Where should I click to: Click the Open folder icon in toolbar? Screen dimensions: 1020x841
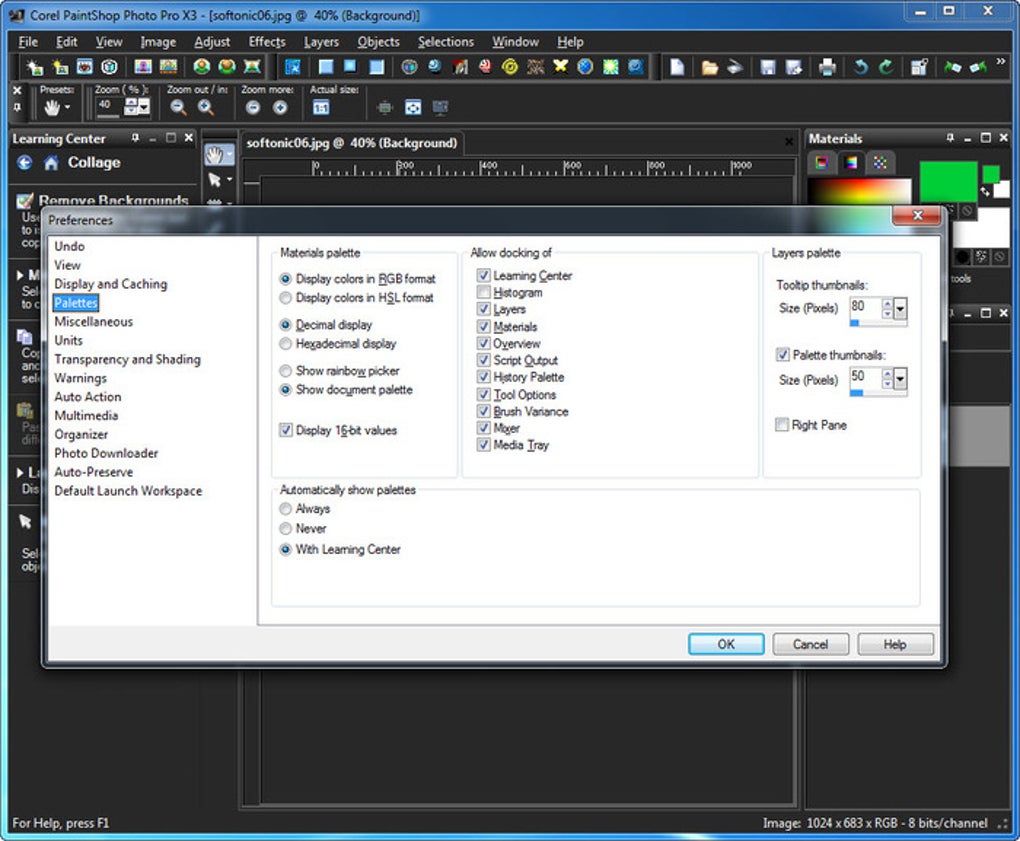coord(709,68)
